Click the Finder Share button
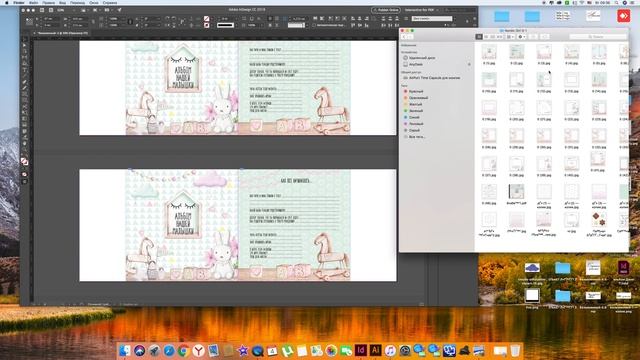The height and width of the screenshot is (360, 640). click(x=533, y=37)
